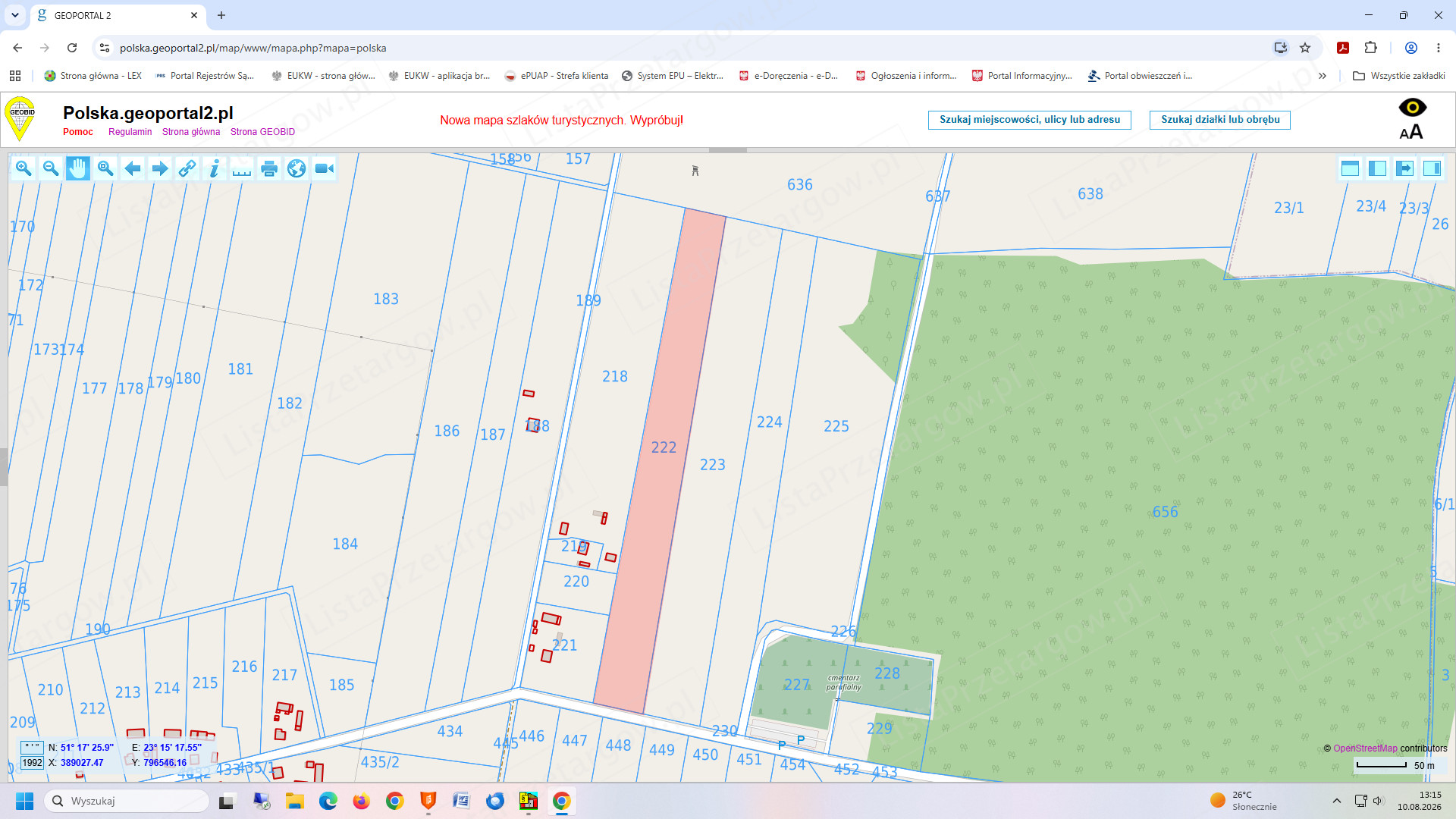Click the Adobe Acrobat extension icon
The width and height of the screenshot is (1456, 819).
tap(1343, 48)
